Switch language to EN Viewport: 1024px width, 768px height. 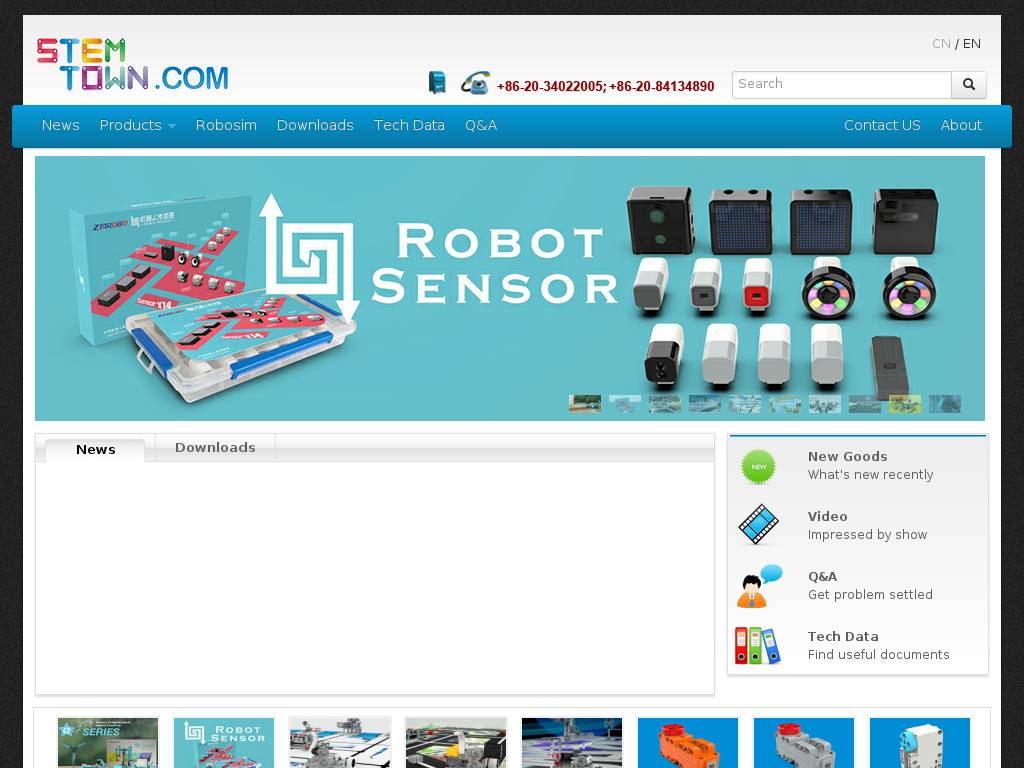pyautogui.click(x=972, y=44)
